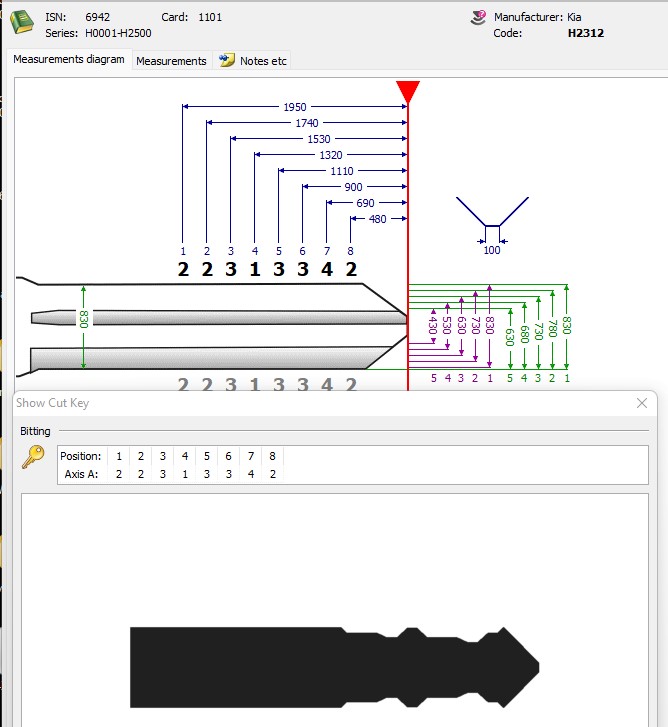Click Axis A value under position 4
This screenshot has height=727, width=668.
point(185,474)
